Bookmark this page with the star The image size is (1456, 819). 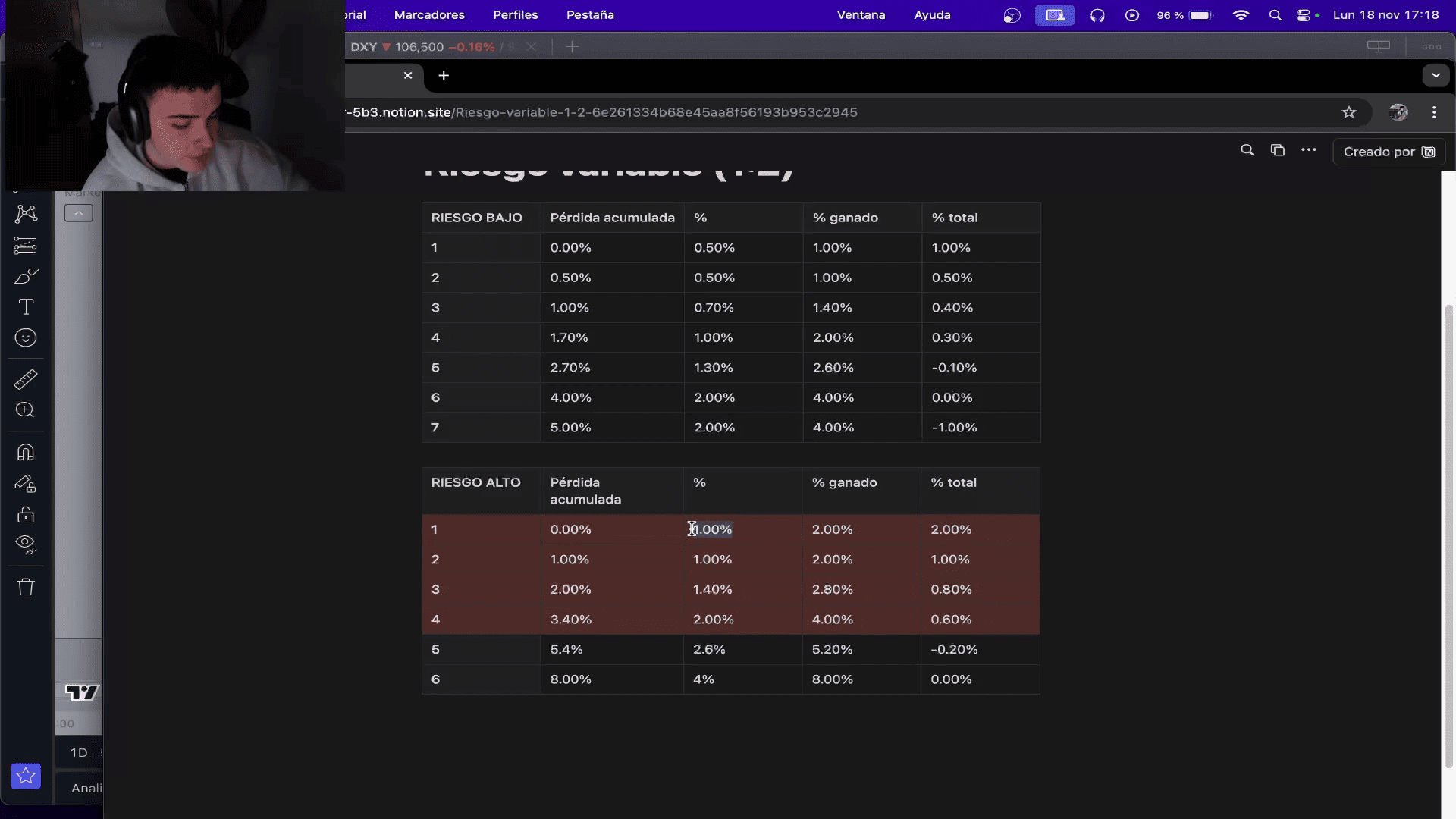click(1349, 112)
